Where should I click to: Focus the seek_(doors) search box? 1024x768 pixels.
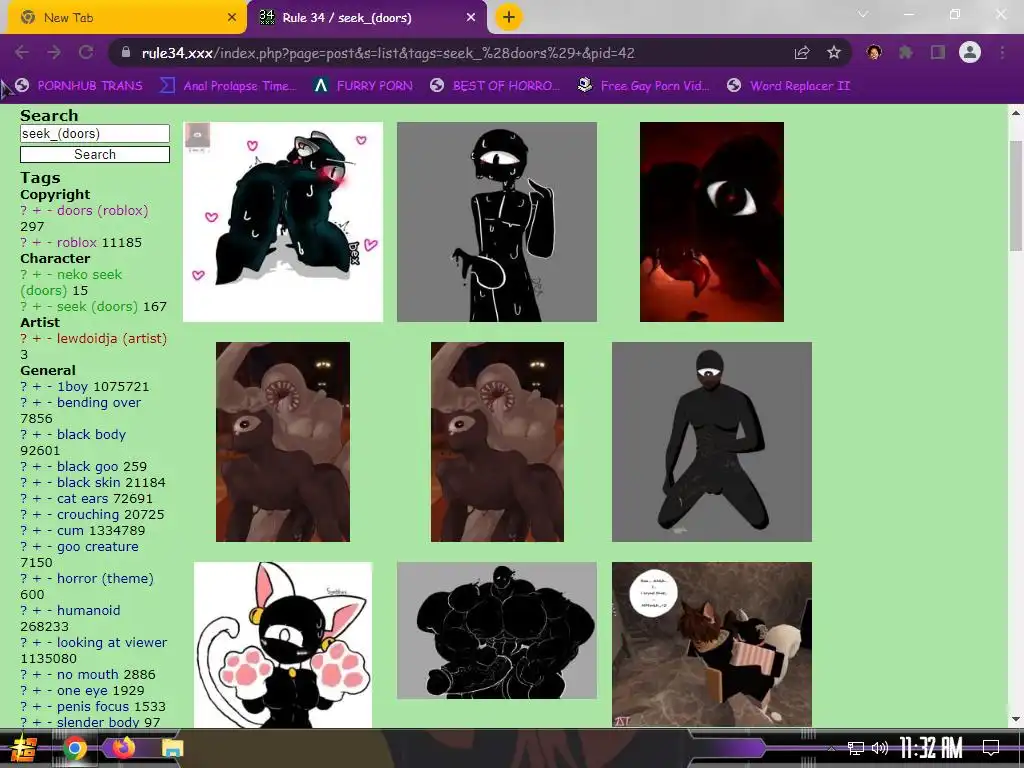pos(95,133)
